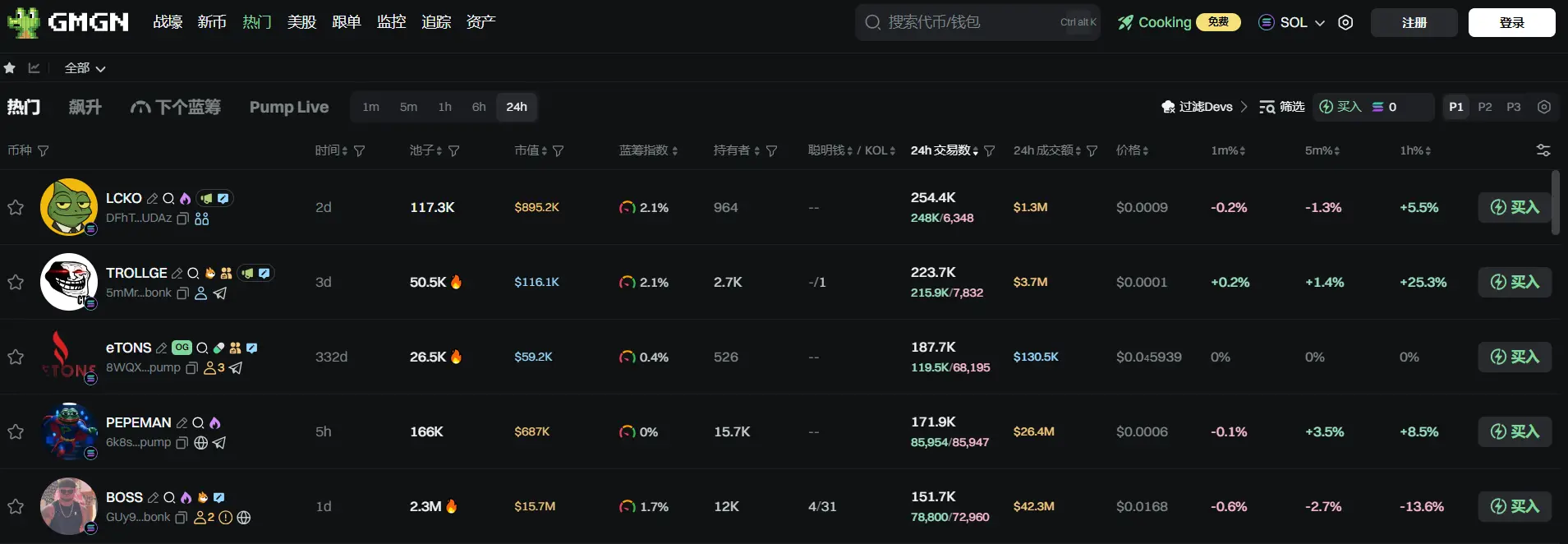1568x544 pixels.
Task: Favorite the LCKO token with star
Action: point(16,208)
